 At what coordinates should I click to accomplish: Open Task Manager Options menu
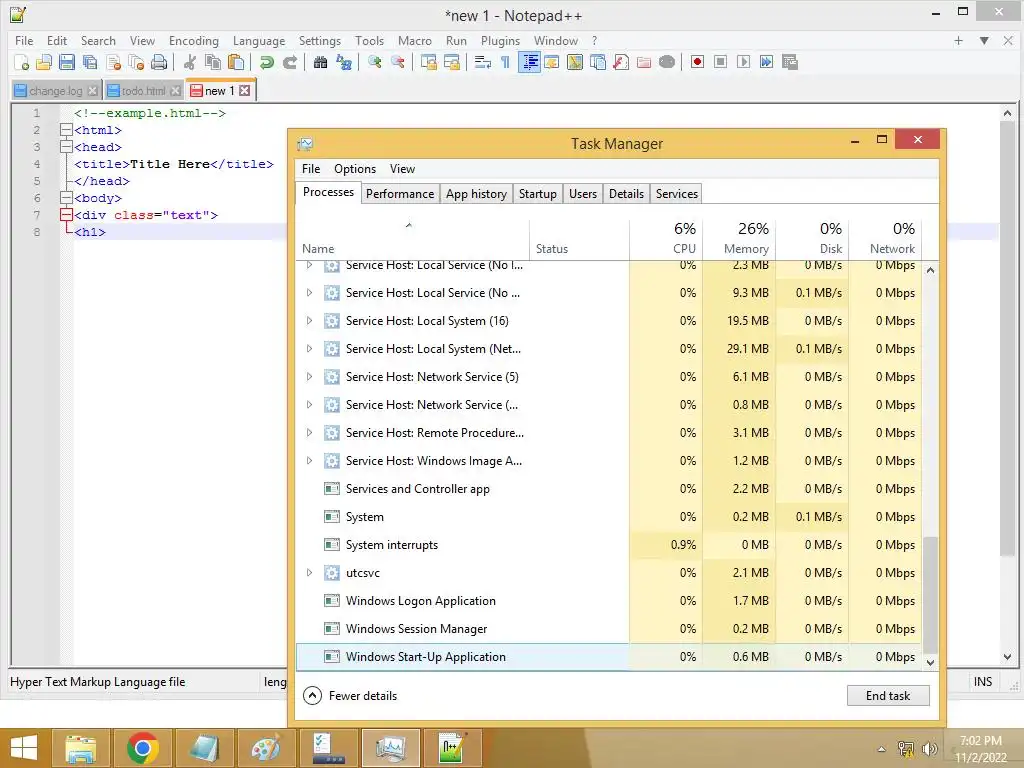[x=355, y=169]
